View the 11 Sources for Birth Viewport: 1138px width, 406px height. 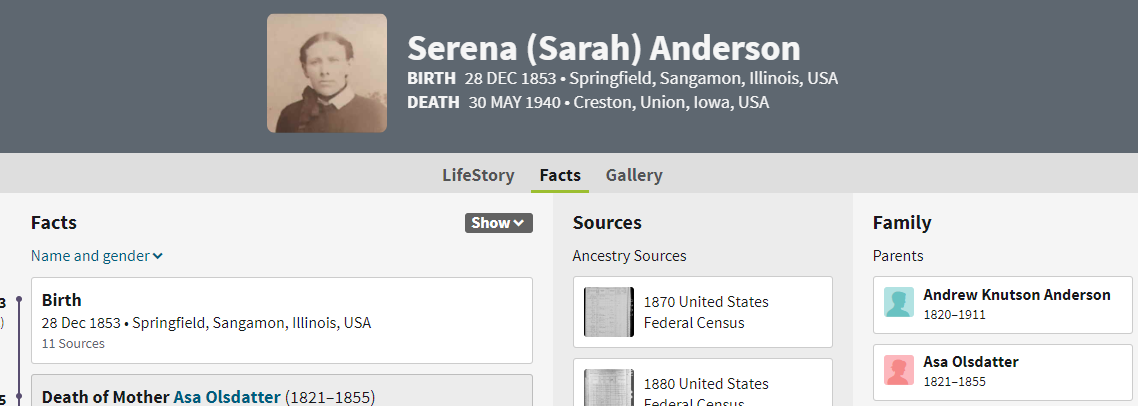click(73, 344)
